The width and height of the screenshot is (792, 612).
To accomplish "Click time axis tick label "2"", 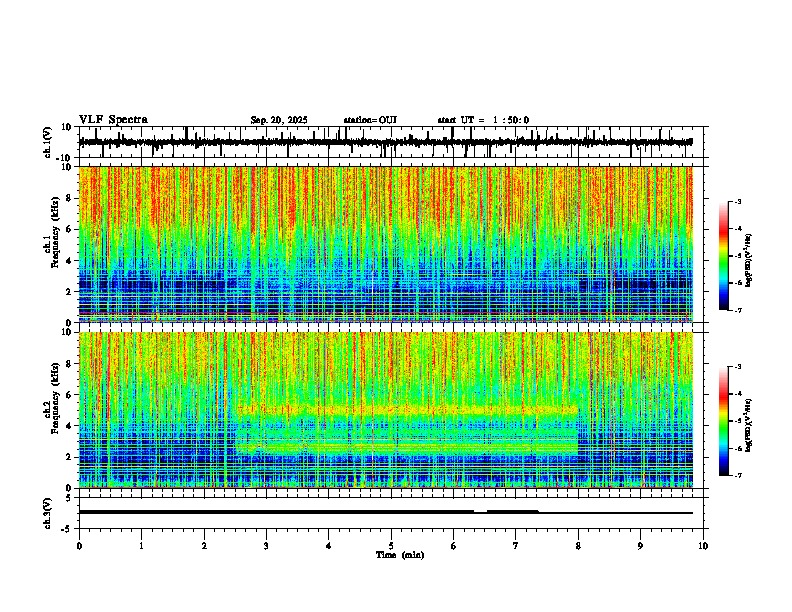I will pyautogui.click(x=204, y=546).
